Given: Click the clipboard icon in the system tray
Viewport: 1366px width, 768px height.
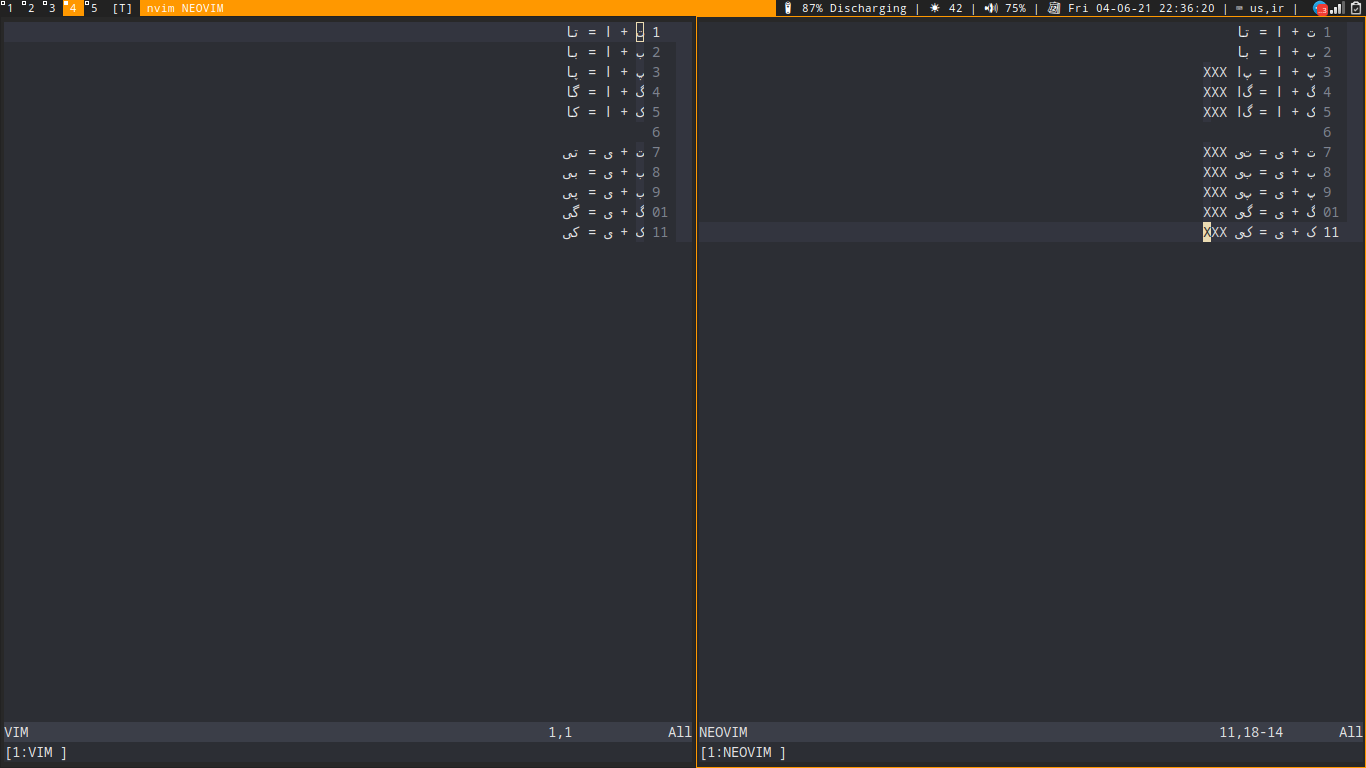Looking at the screenshot, I should coord(1356,8).
